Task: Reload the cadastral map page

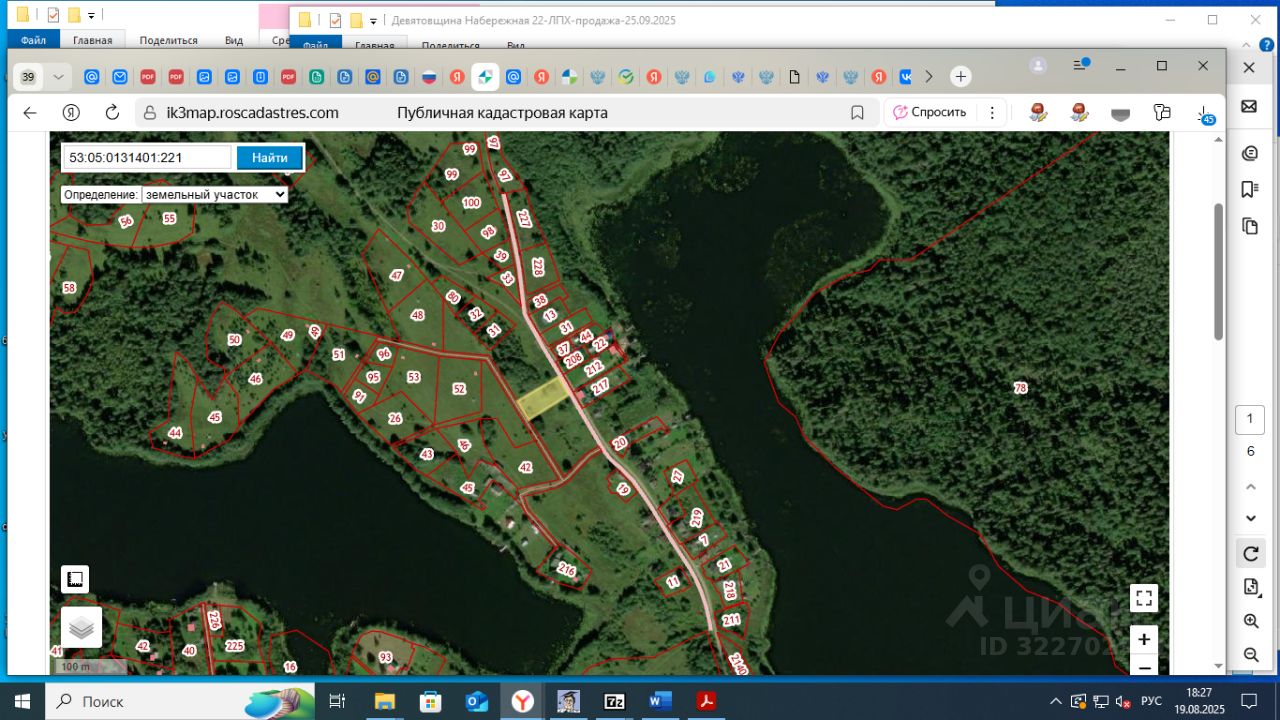Action: [x=112, y=113]
